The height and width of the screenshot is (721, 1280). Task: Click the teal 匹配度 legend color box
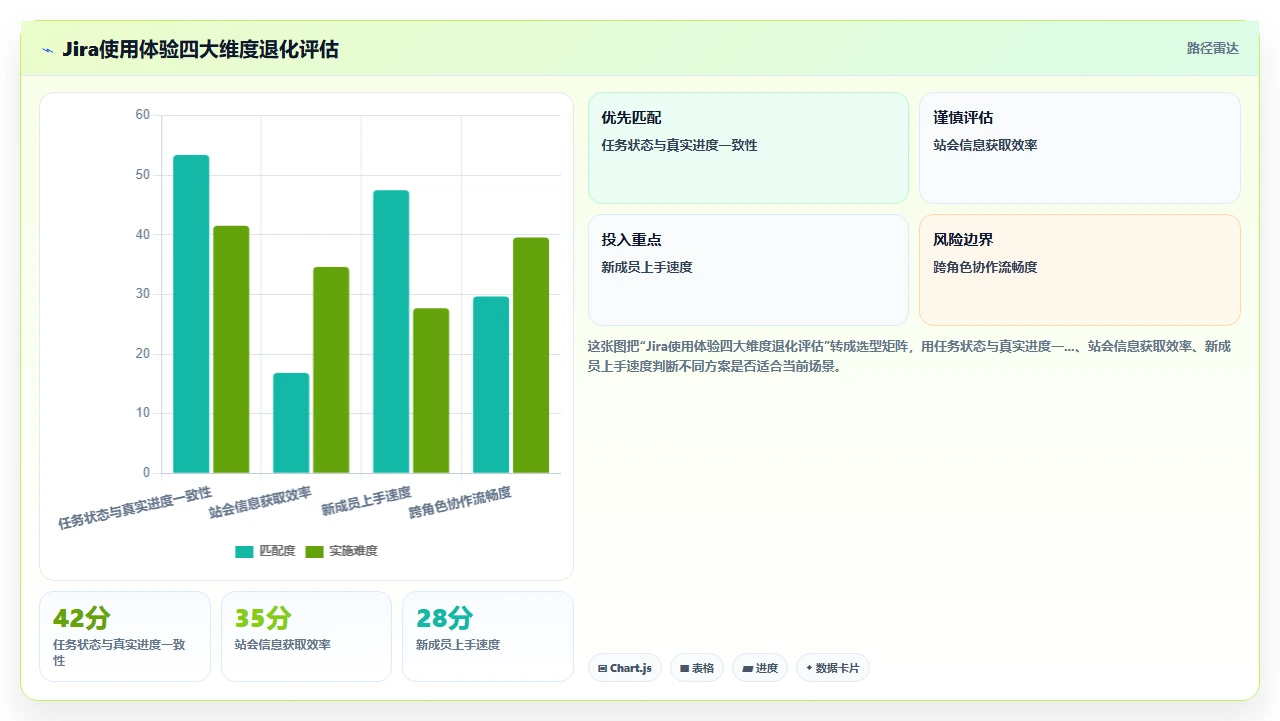[244, 552]
